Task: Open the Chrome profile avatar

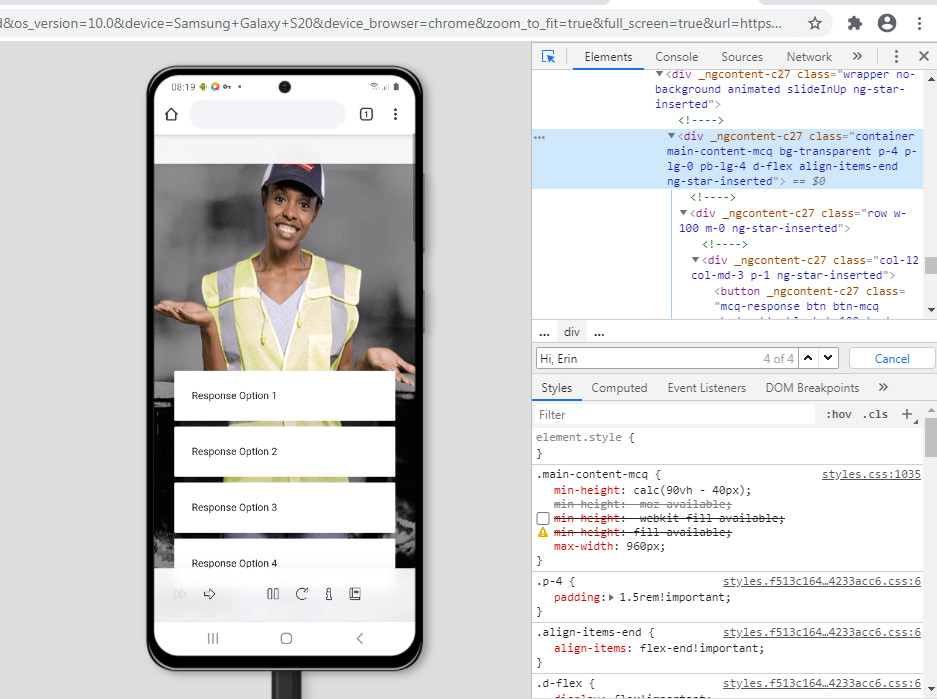Action: click(887, 23)
